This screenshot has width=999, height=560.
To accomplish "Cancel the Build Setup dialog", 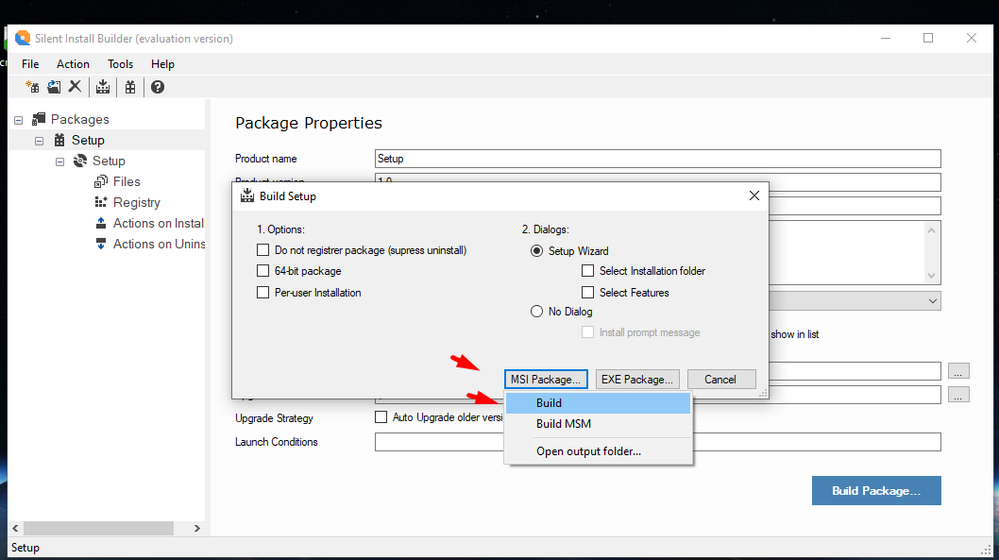I will point(721,379).
